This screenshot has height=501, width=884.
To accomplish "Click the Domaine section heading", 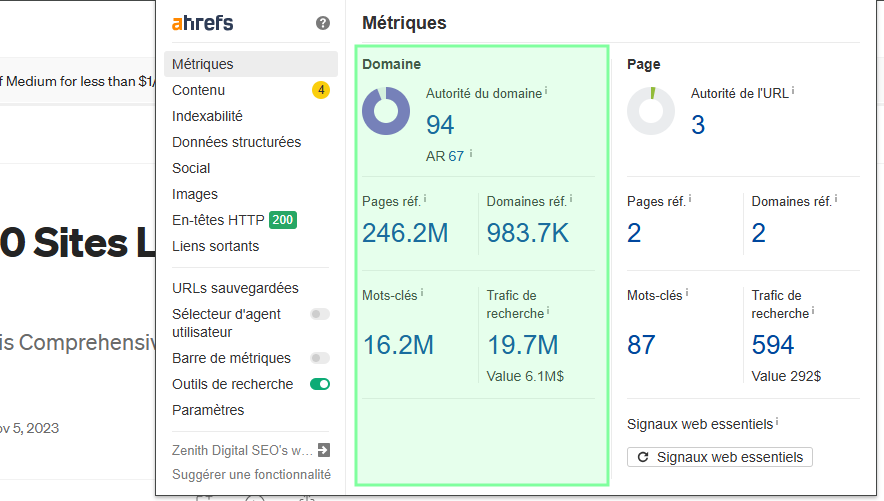I will (391, 64).
